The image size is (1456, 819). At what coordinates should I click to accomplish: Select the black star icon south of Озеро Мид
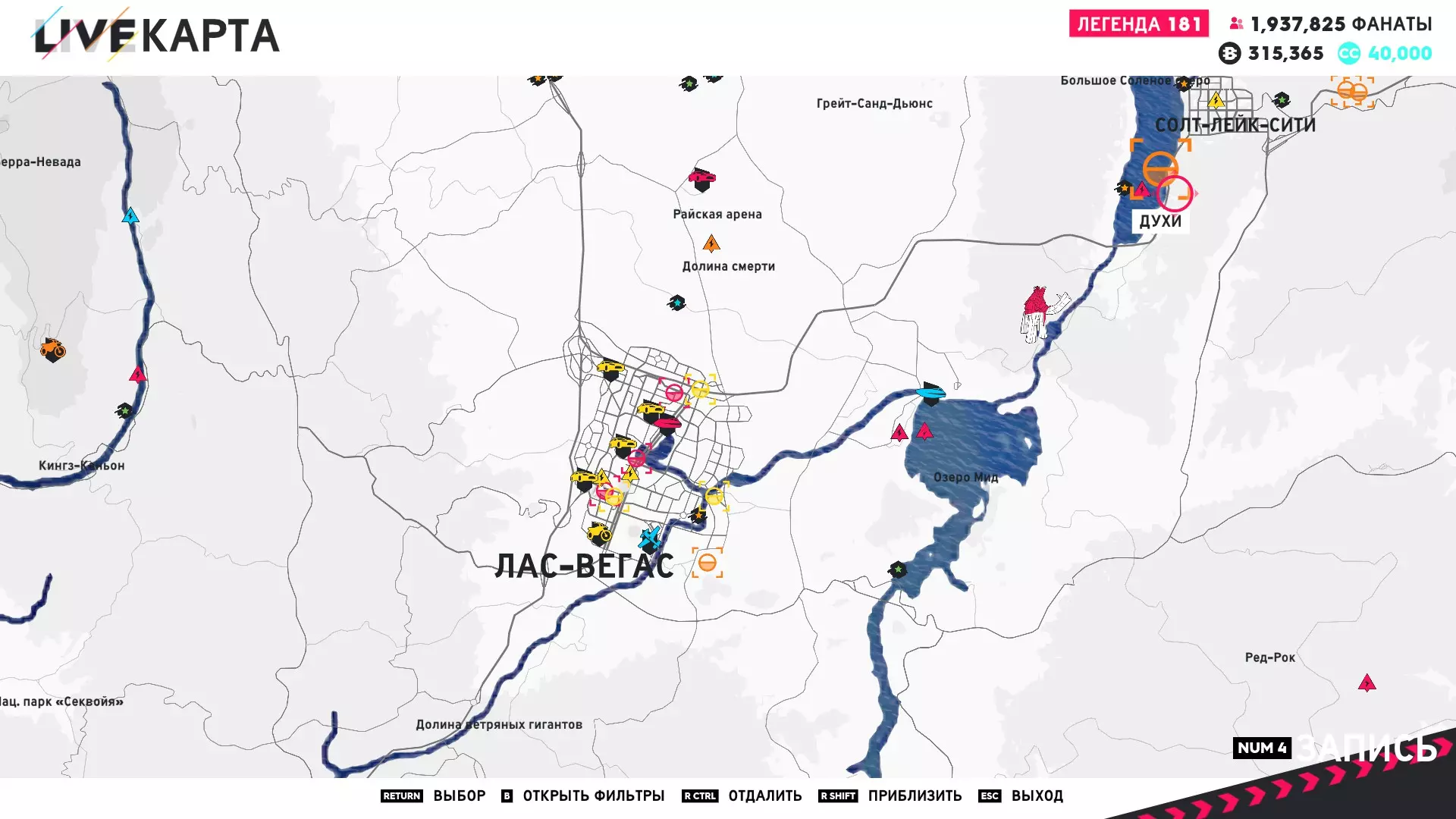pos(898,570)
